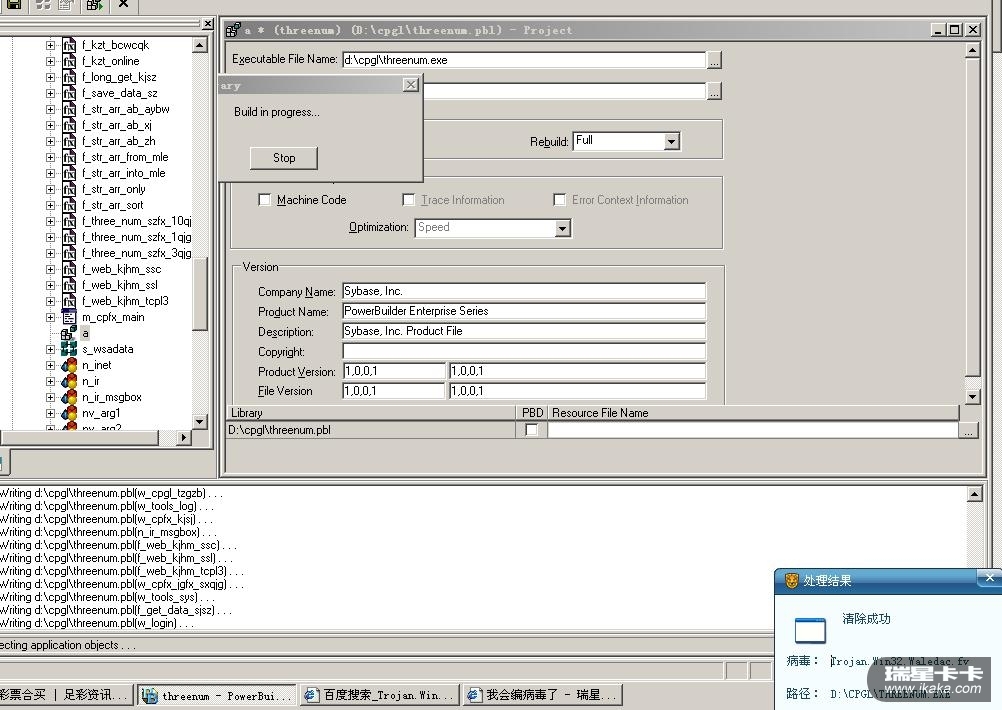Click the f_kzt_online function icon
1002x710 pixels.
point(69,61)
